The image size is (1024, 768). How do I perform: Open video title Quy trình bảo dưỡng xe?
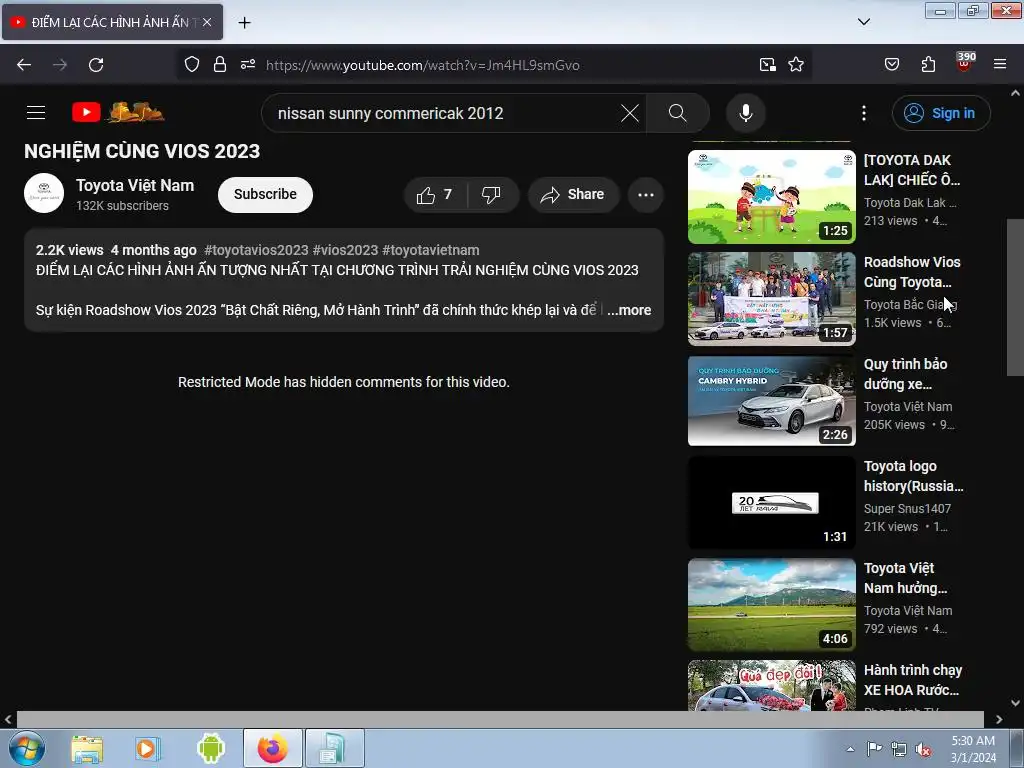pyautogui.click(x=905, y=374)
